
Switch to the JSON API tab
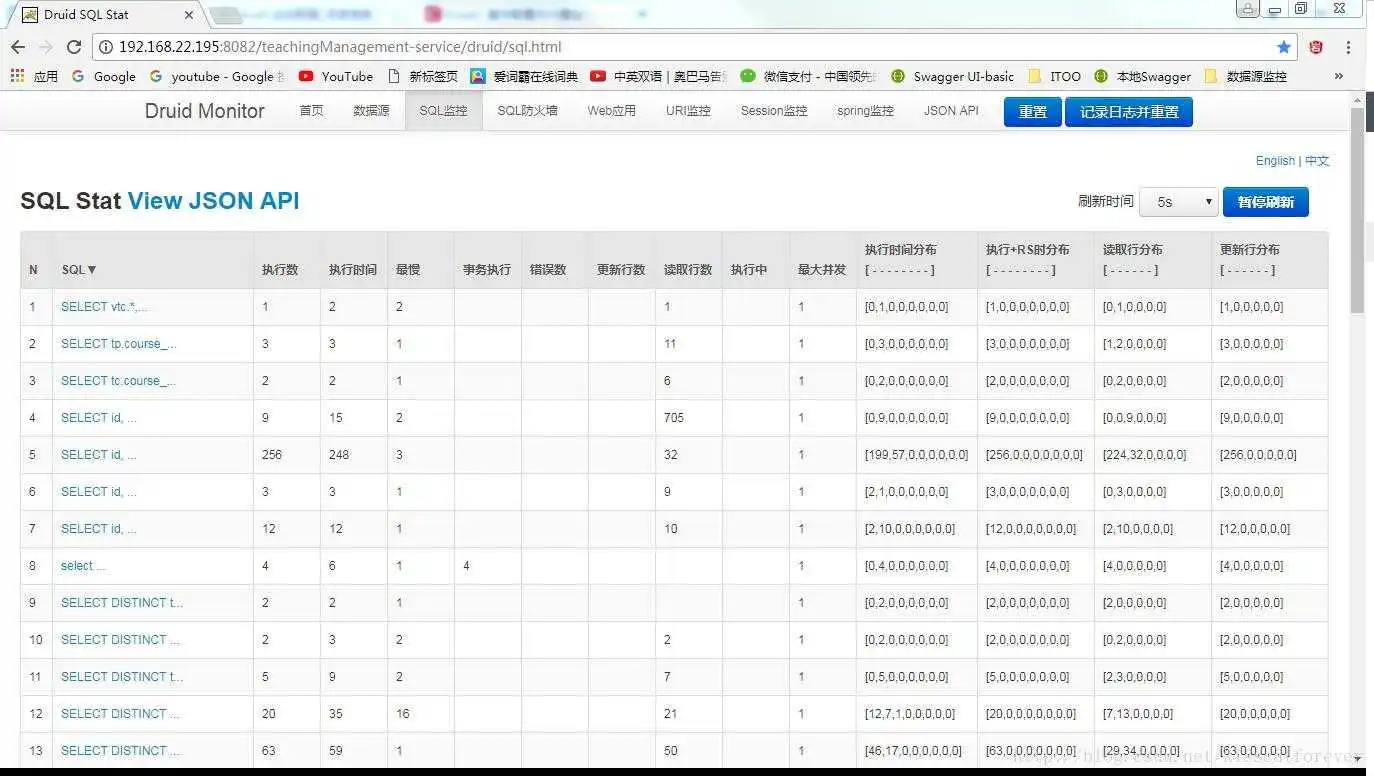[950, 111]
